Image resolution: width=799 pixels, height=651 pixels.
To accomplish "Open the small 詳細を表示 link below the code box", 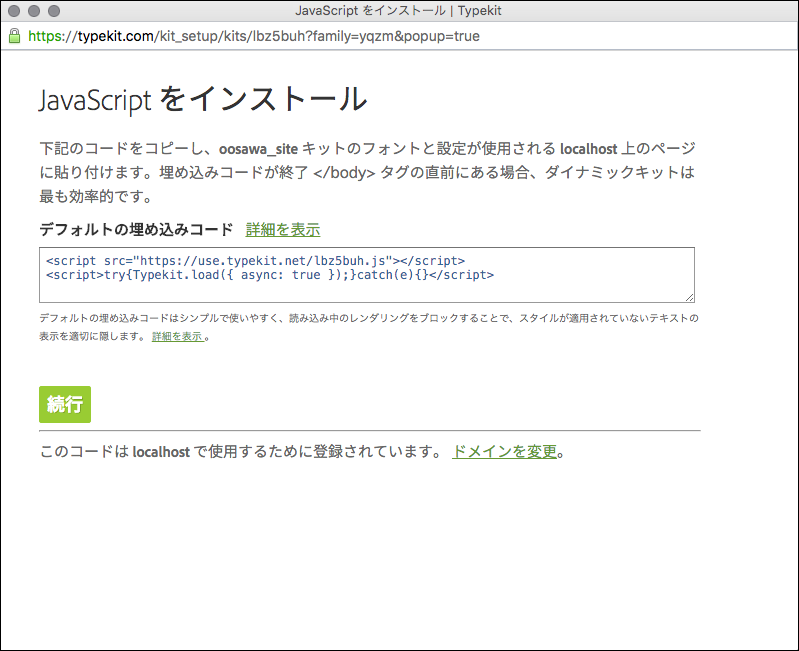I will (178, 337).
